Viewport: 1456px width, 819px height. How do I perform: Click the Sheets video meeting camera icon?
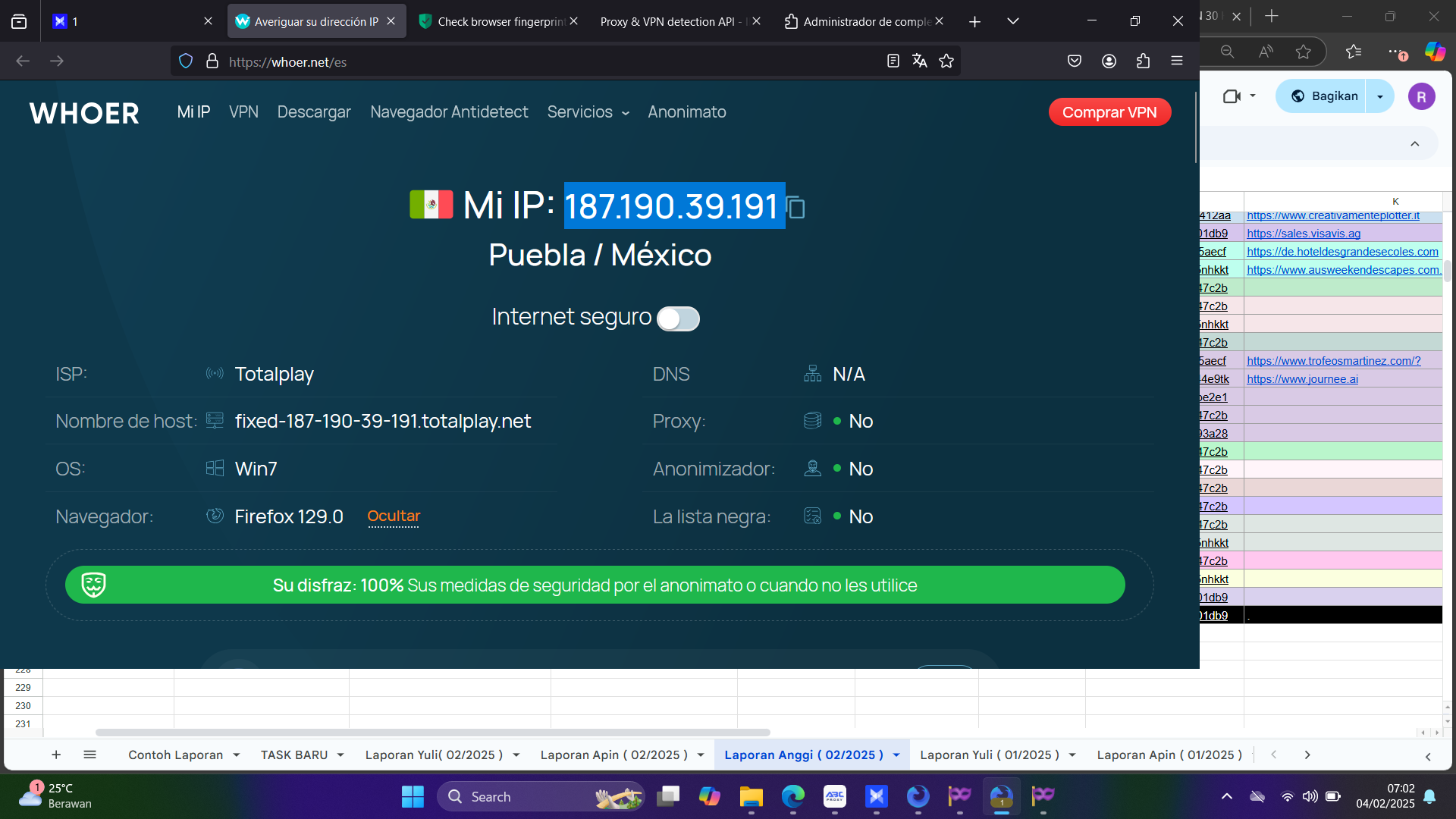(1232, 96)
